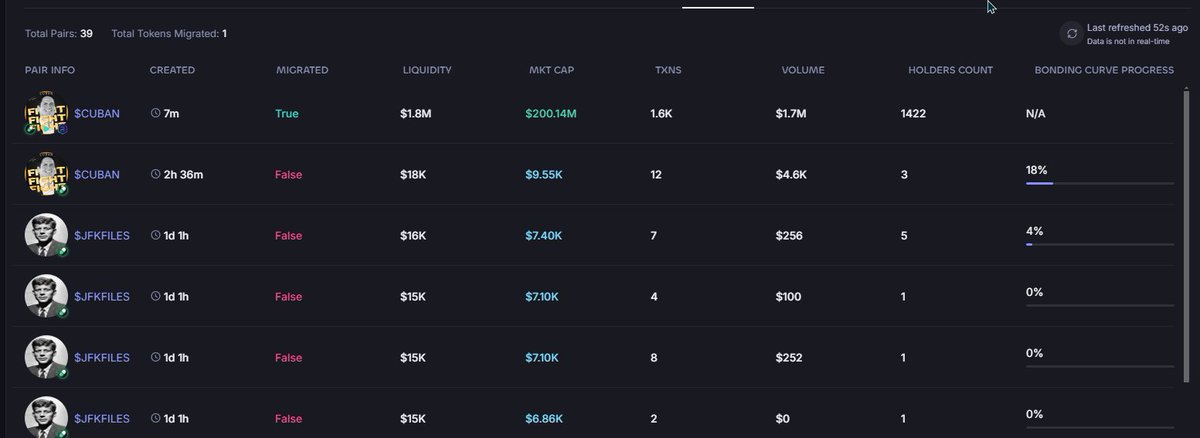Click the 4% bonding curve progress bar
Viewport: 1200px width, 438px height.
click(x=1099, y=244)
